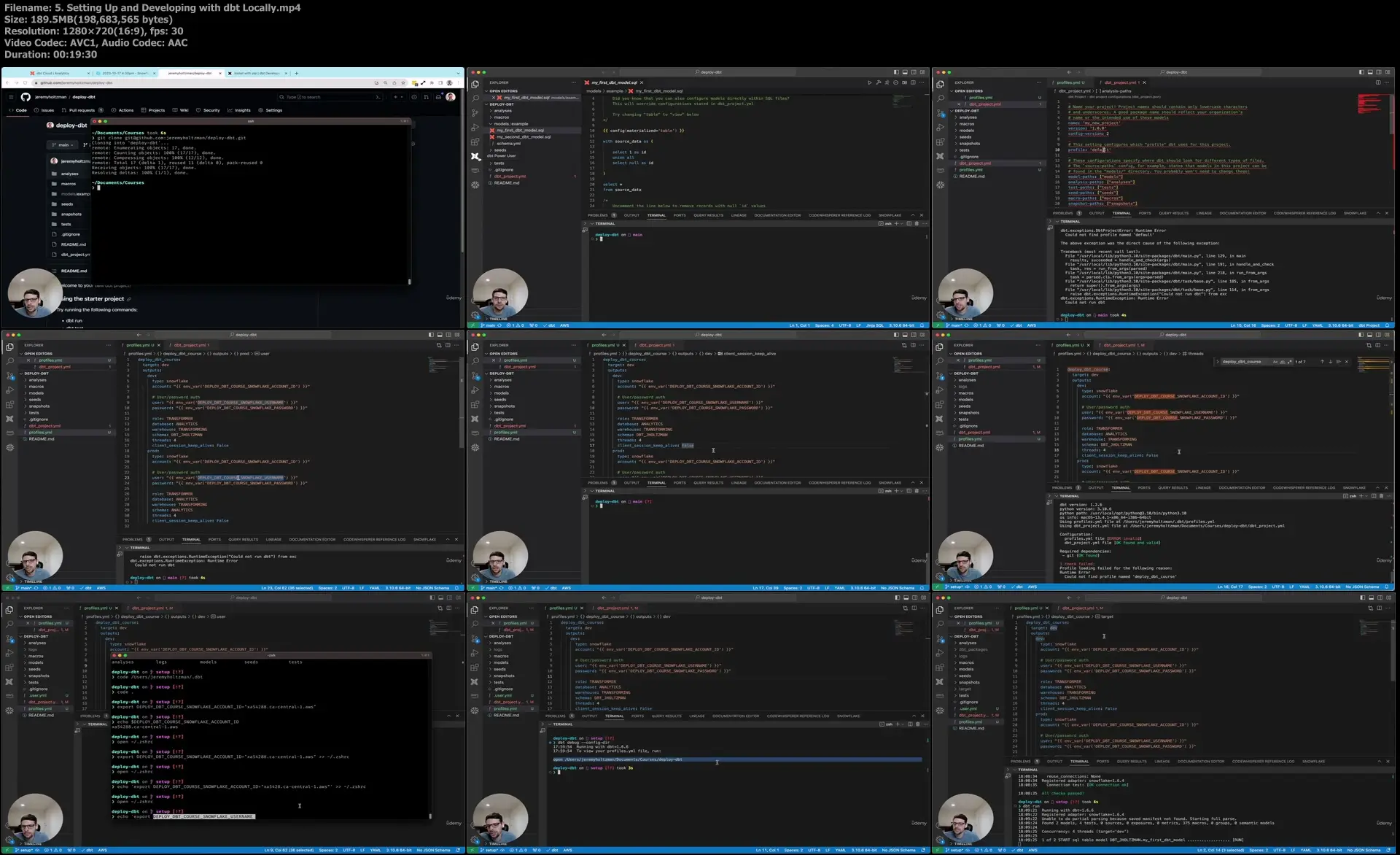Toggle Match Case in deploy_dbt_course find widget
The height and width of the screenshot is (855, 1400).
1275,362
